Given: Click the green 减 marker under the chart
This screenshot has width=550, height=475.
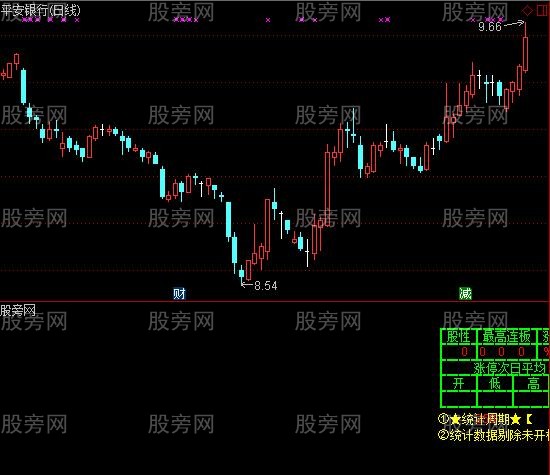Looking at the screenshot, I should 465,293.
